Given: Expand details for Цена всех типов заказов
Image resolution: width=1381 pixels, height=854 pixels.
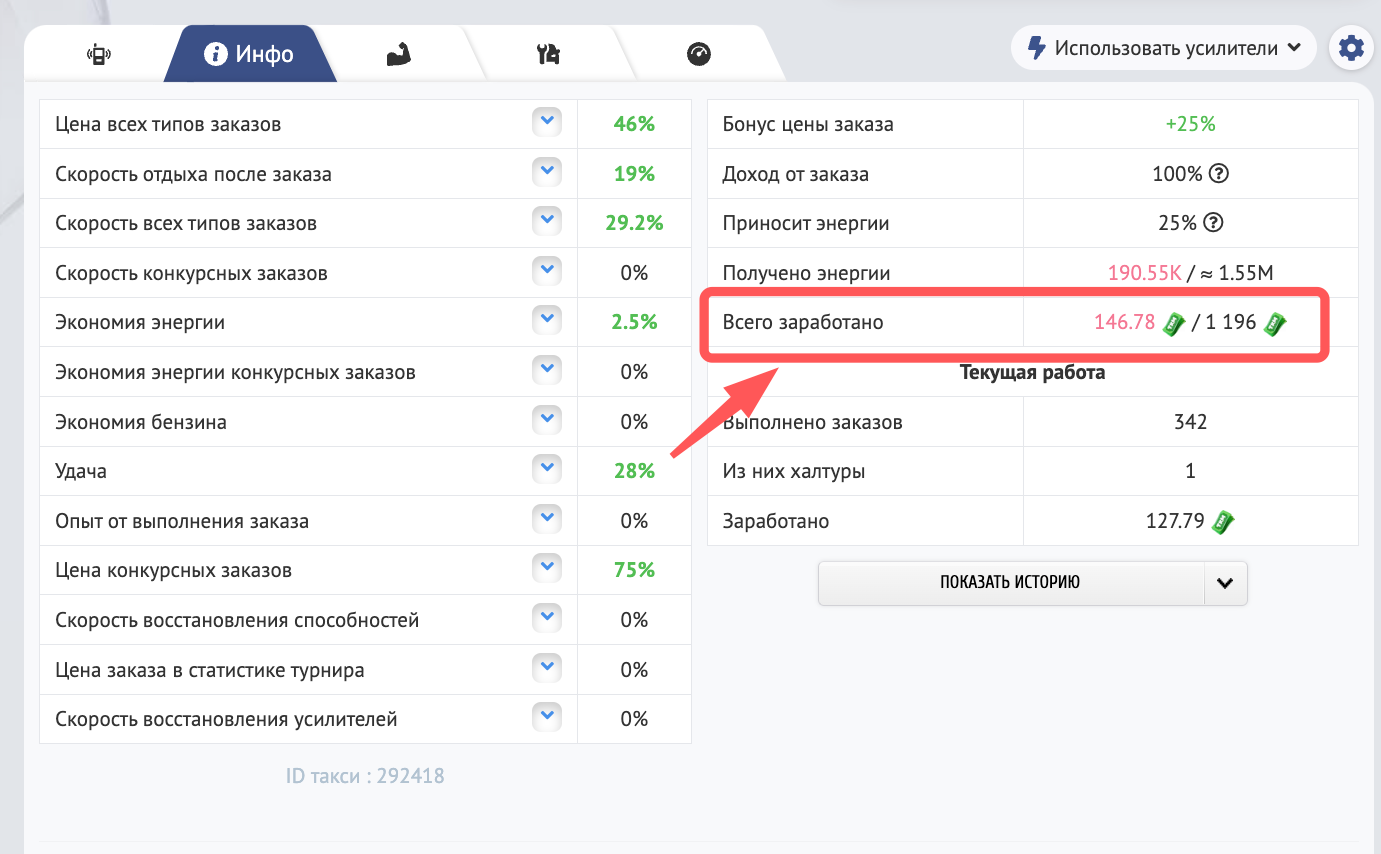Looking at the screenshot, I should click(x=546, y=123).
